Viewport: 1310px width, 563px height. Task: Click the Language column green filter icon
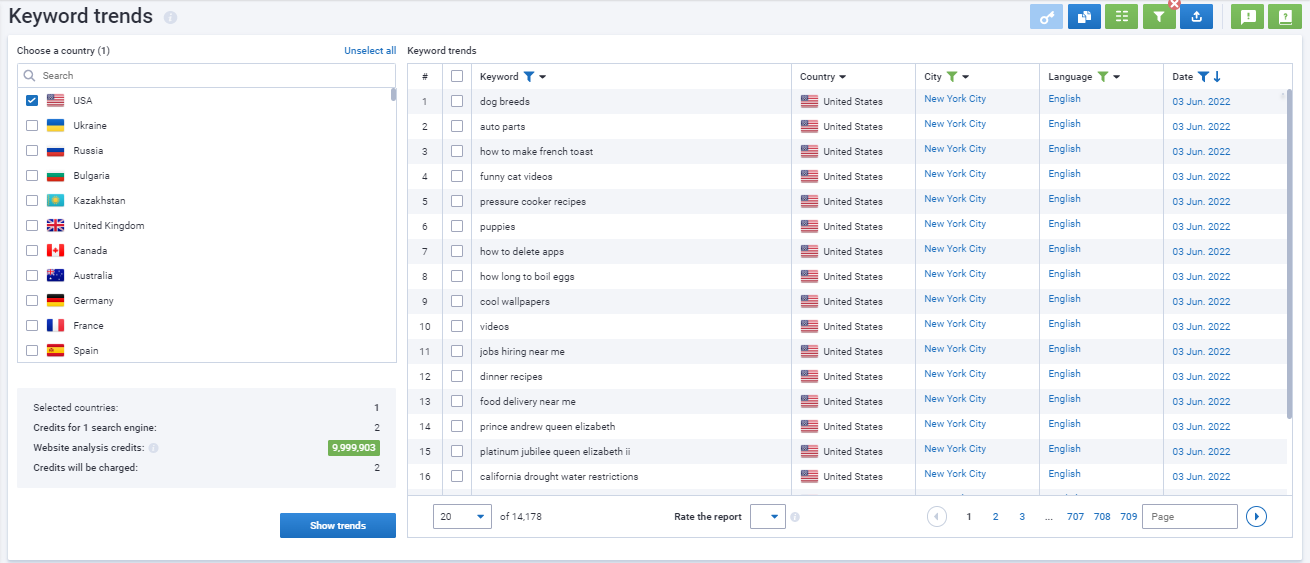(1102, 77)
